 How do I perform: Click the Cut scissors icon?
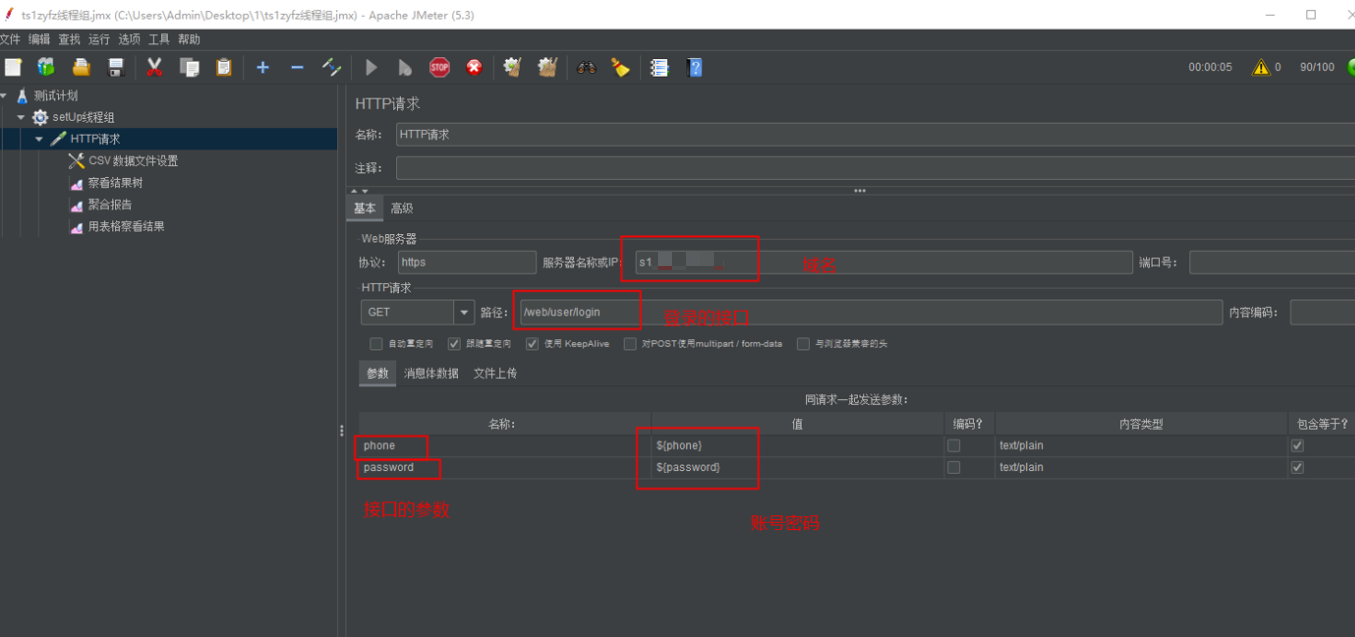pyautogui.click(x=155, y=67)
